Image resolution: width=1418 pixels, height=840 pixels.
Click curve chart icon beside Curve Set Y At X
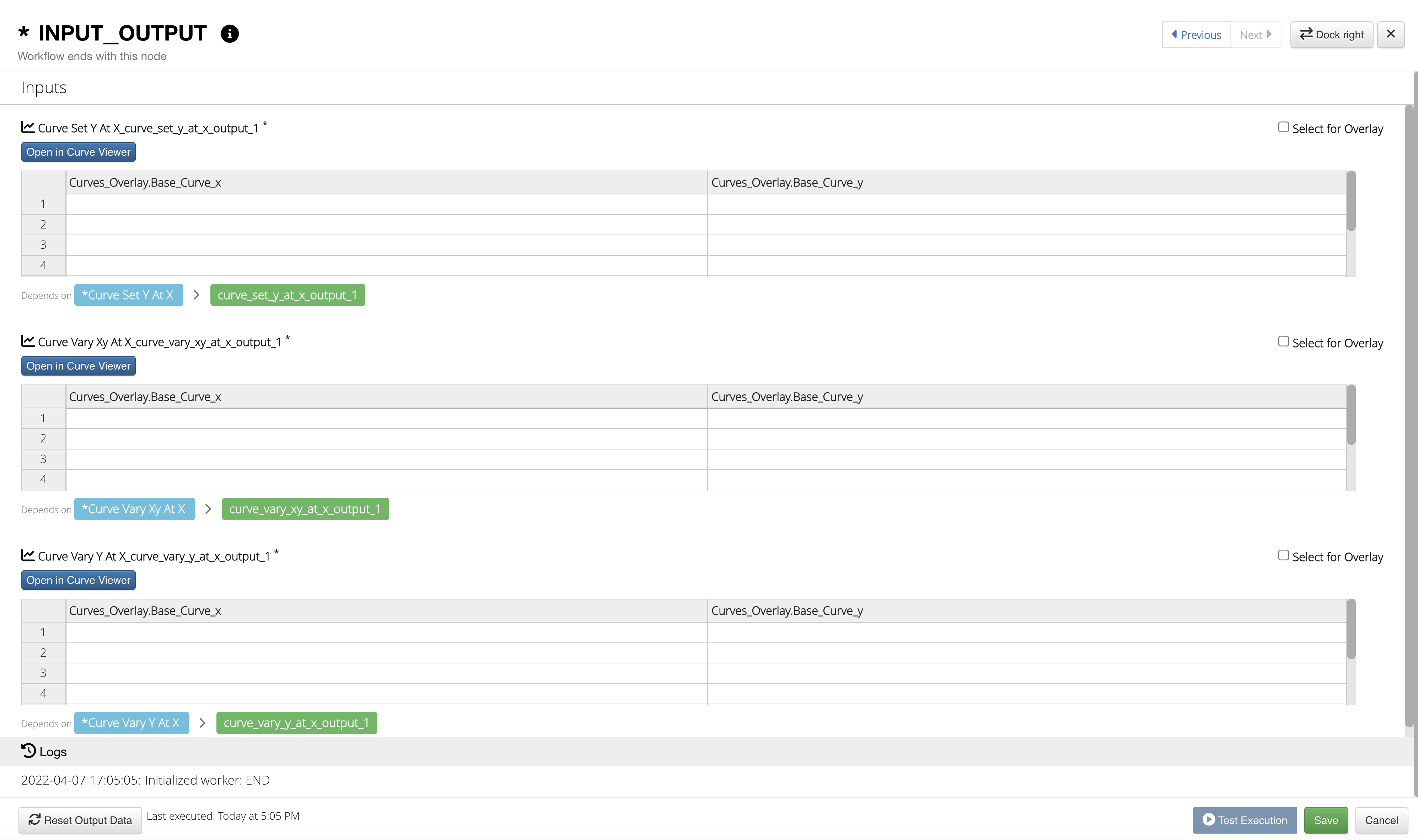pyautogui.click(x=28, y=127)
